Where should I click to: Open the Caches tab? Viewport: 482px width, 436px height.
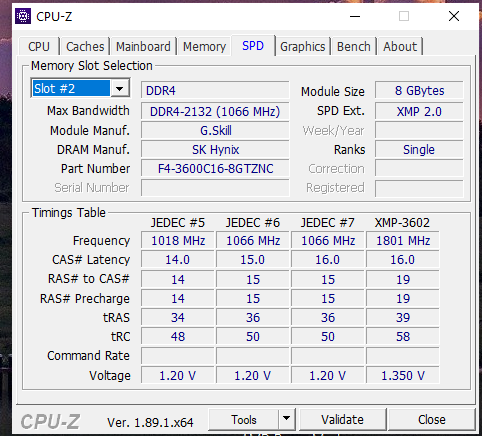point(85,46)
